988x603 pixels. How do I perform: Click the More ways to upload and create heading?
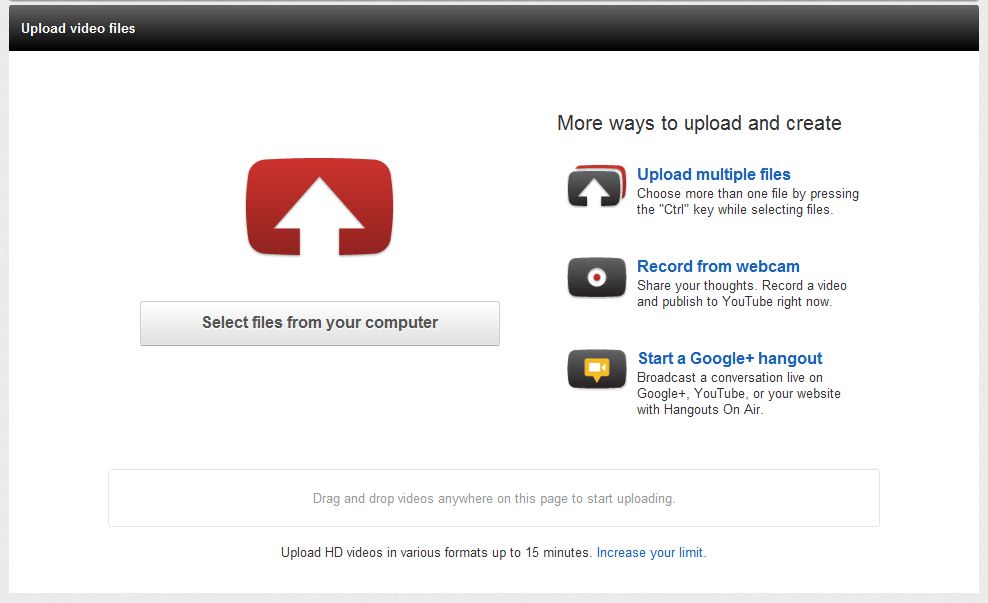tap(699, 123)
